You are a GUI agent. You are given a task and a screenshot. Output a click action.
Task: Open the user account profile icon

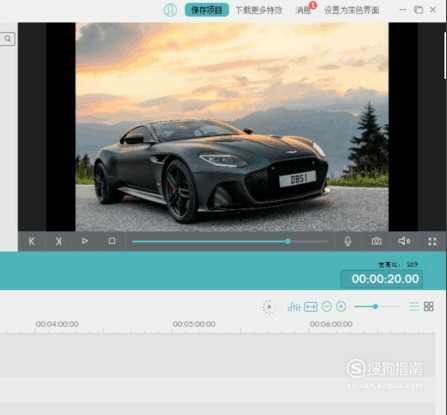[170, 10]
